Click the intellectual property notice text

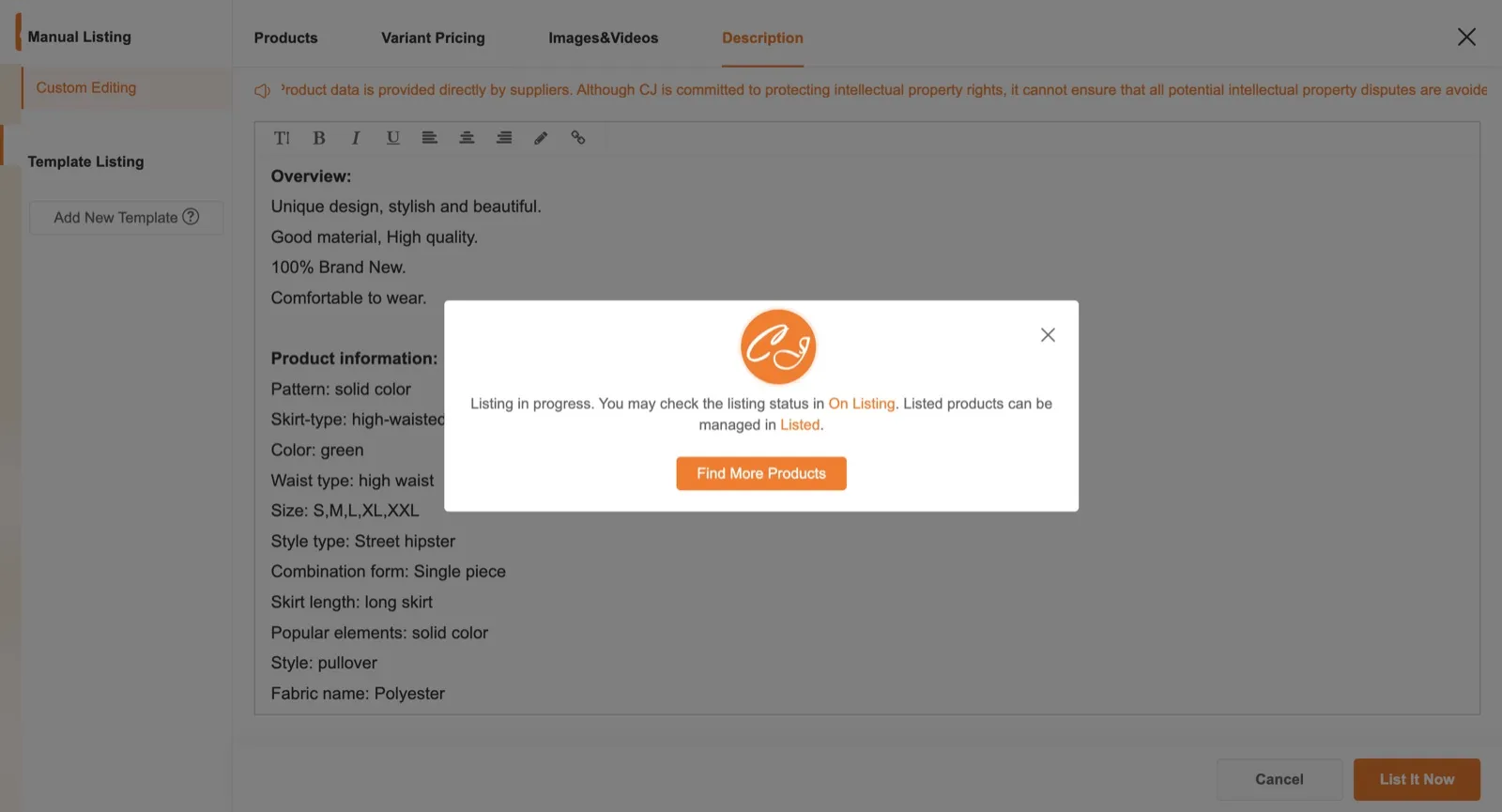point(883,90)
